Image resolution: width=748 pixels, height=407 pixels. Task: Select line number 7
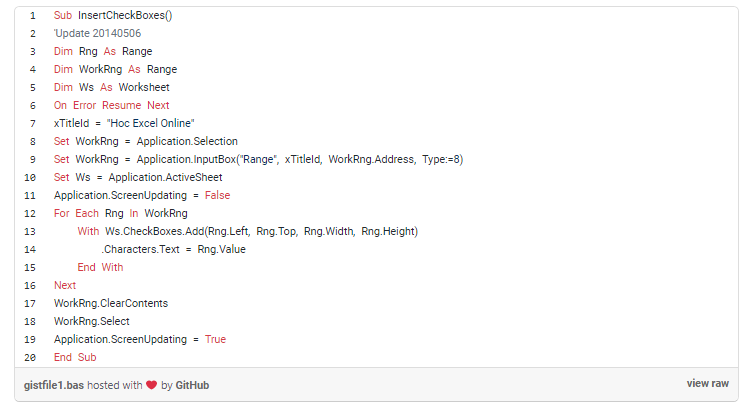click(x=33, y=123)
